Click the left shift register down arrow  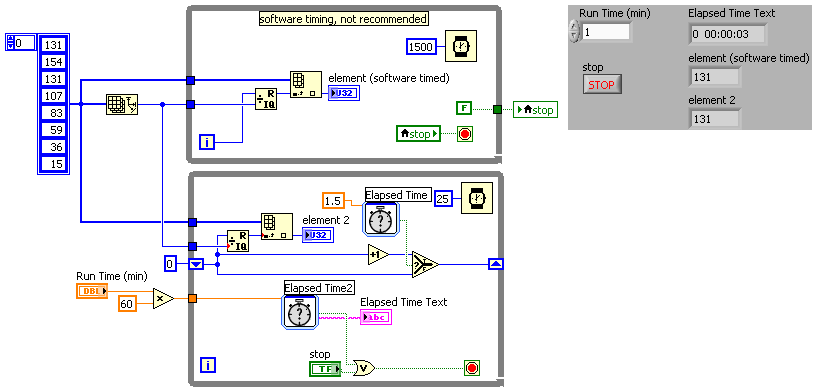point(196,264)
